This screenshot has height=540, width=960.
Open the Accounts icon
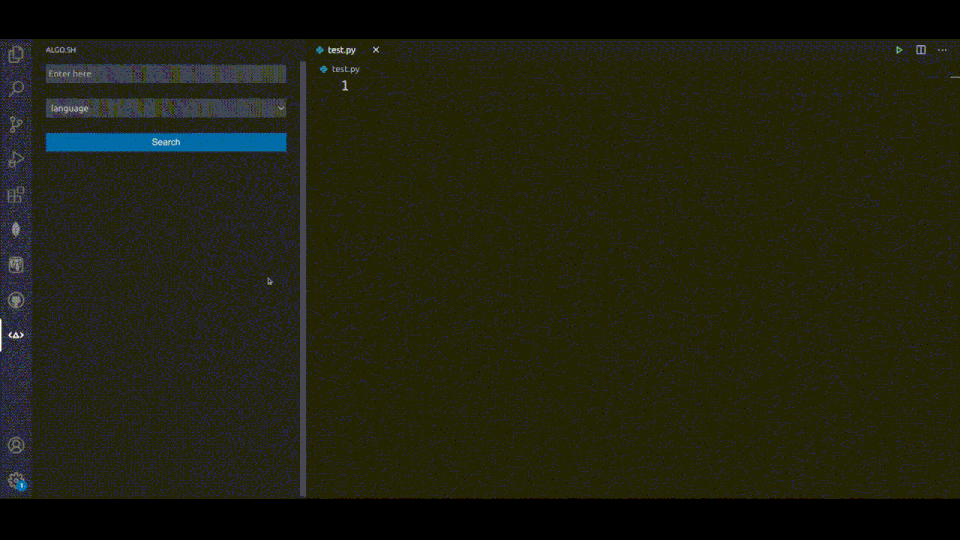click(16, 445)
